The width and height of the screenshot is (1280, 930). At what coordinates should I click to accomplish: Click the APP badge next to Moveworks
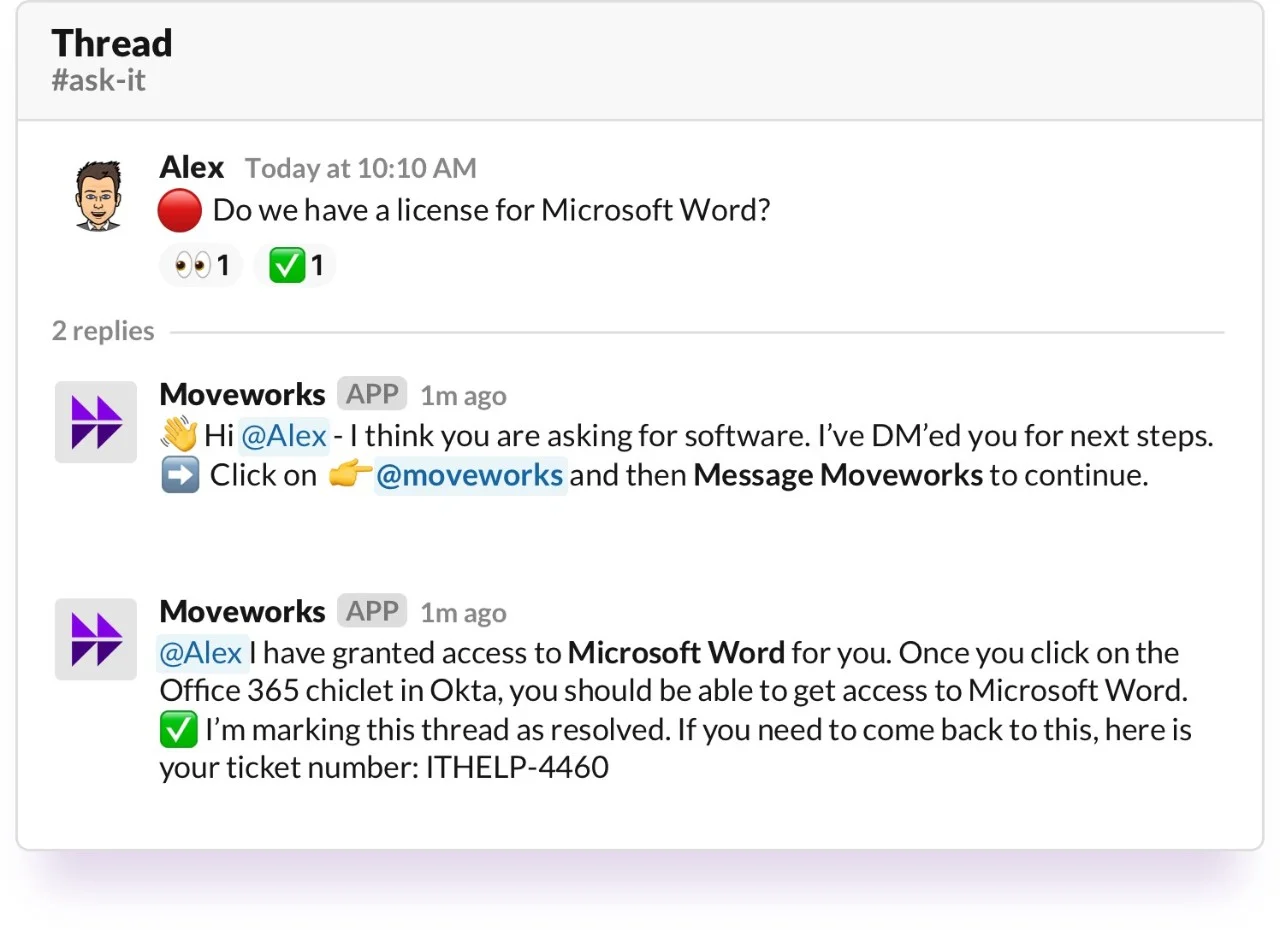pos(371,393)
